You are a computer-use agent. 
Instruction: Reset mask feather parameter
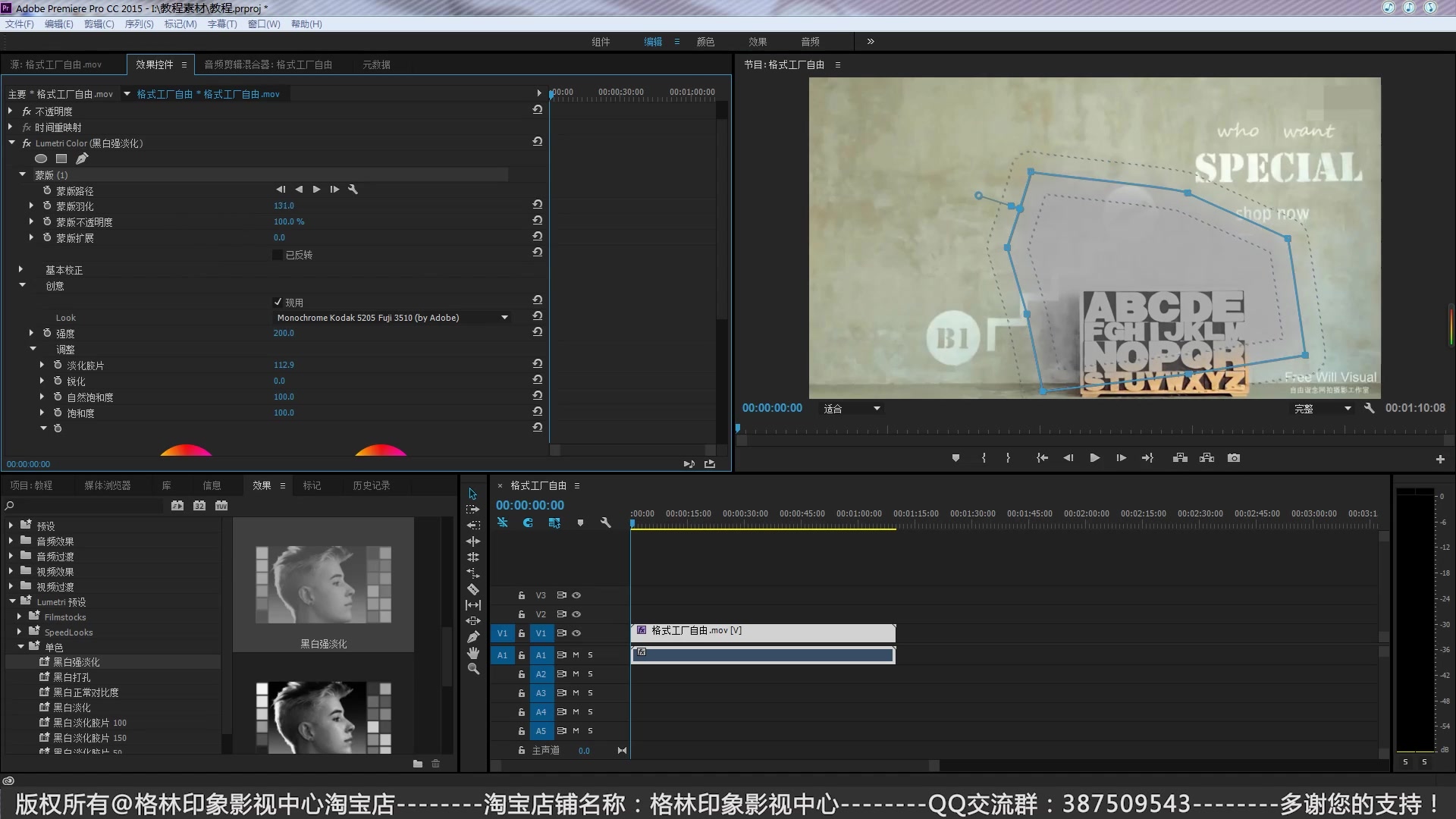click(537, 205)
